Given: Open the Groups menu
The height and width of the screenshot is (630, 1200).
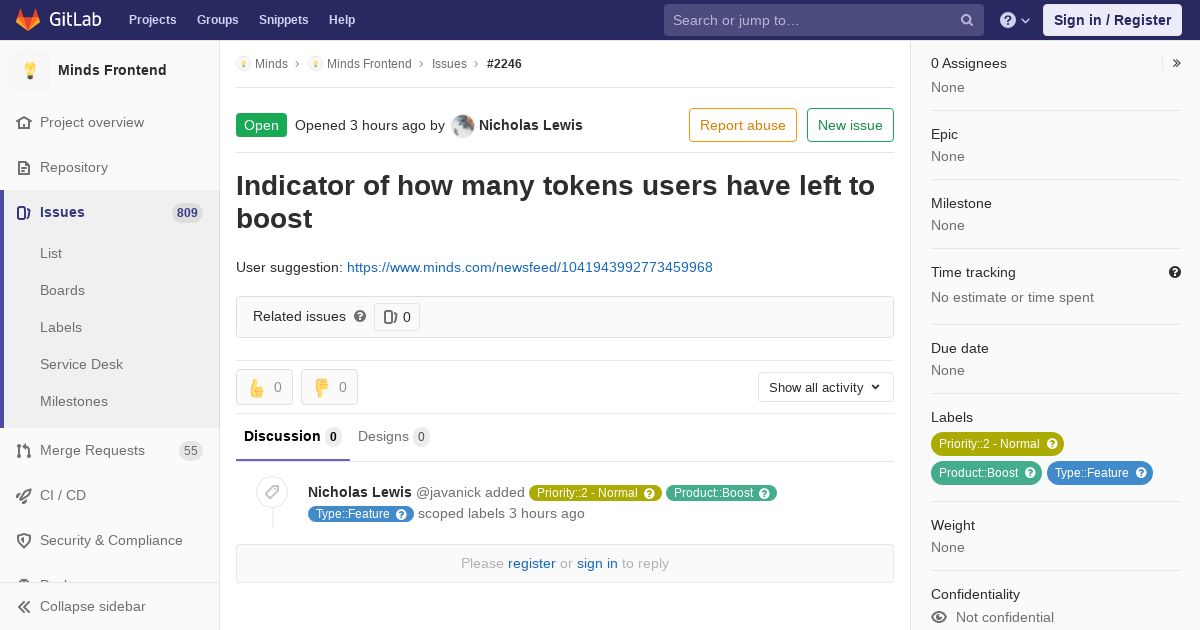Looking at the screenshot, I should pos(217,20).
